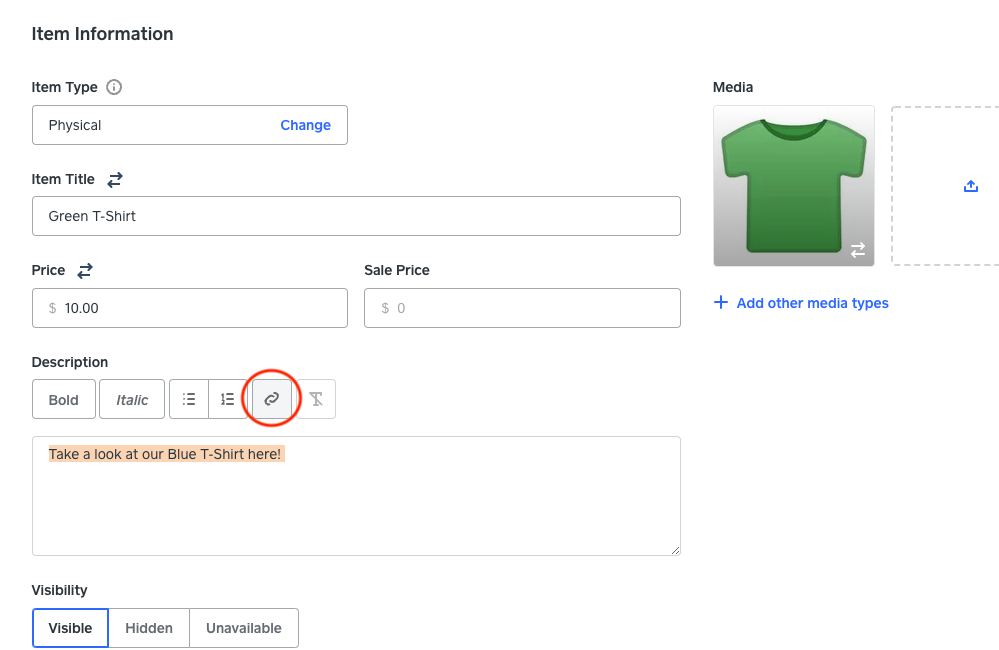The image size is (999, 650).
Task: Toggle Italic formatting
Action: pyautogui.click(x=132, y=399)
